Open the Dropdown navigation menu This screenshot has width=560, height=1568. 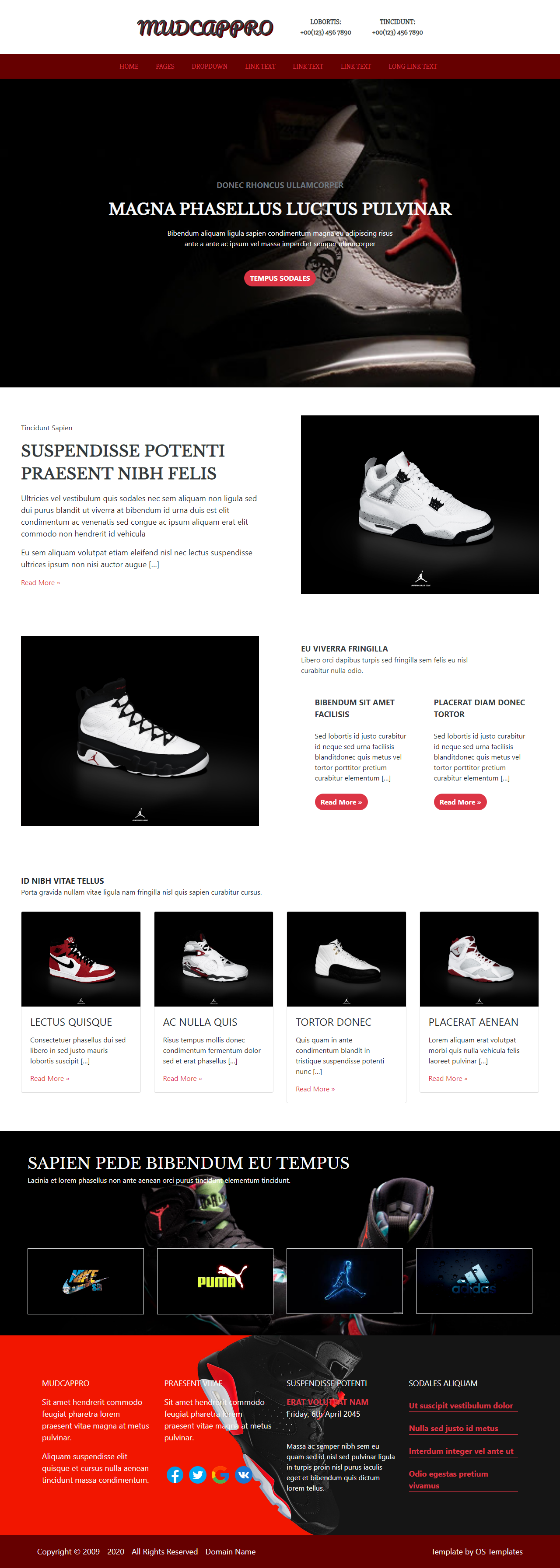tap(210, 66)
